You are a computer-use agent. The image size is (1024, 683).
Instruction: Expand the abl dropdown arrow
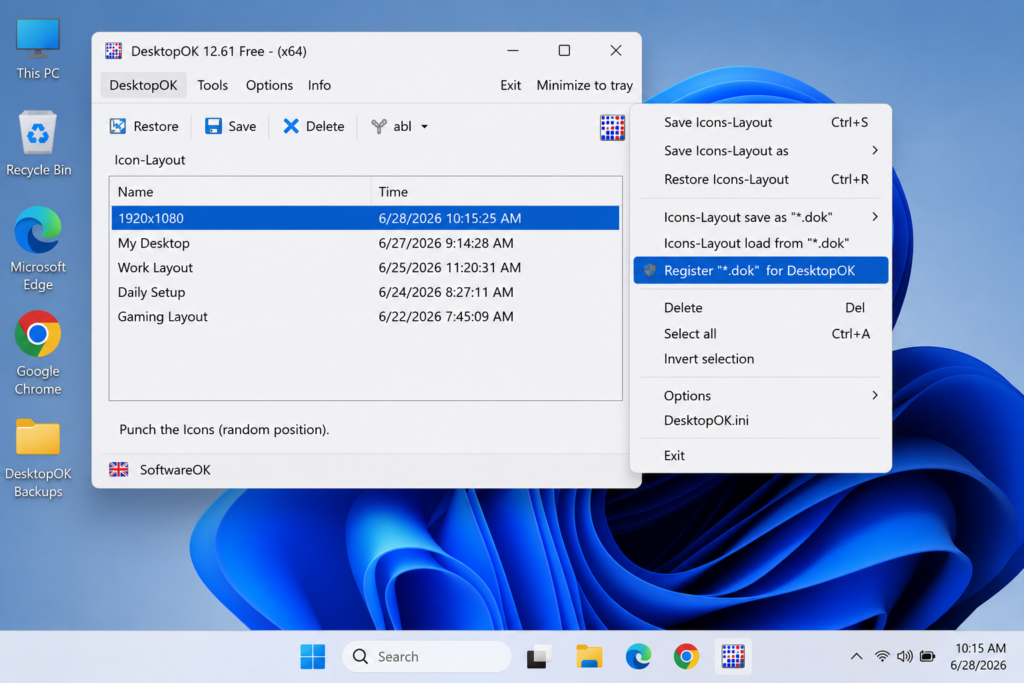coord(424,127)
